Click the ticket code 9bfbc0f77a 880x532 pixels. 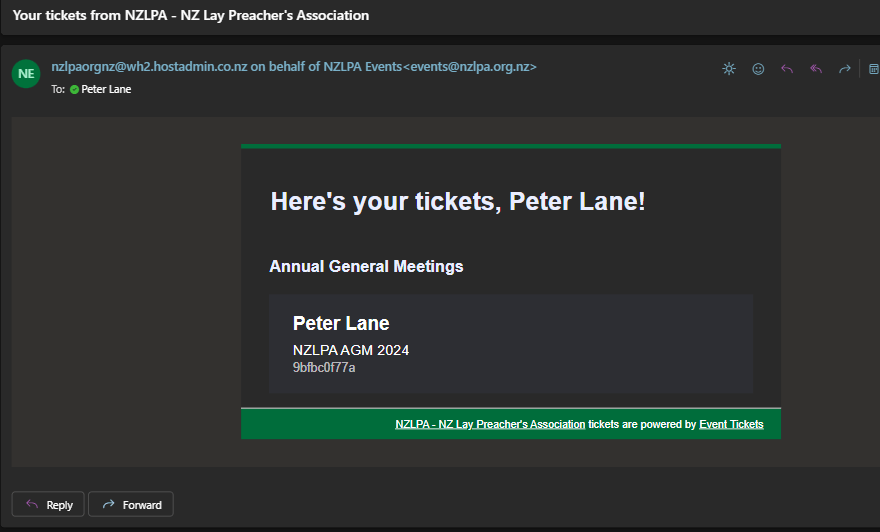[324, 368]
